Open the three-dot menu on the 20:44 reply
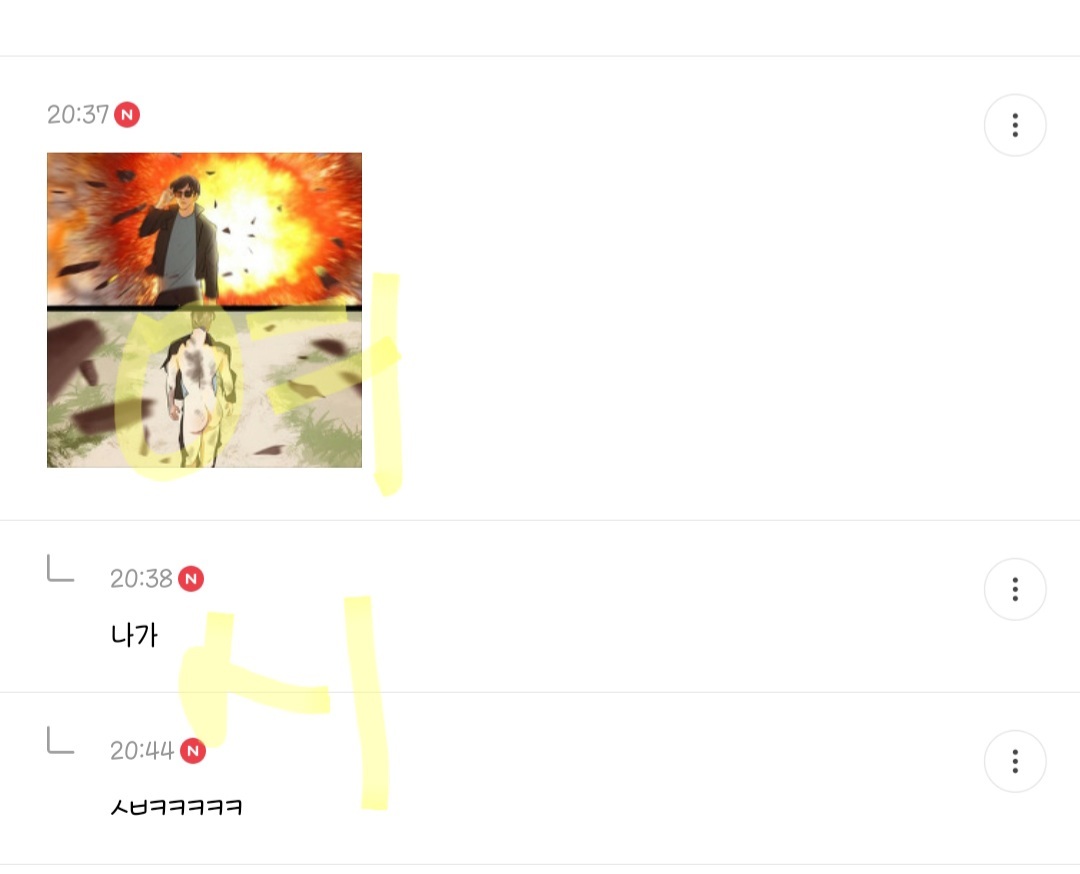The width and height of the screenshot is (1080, 874). click(1015, 762)
